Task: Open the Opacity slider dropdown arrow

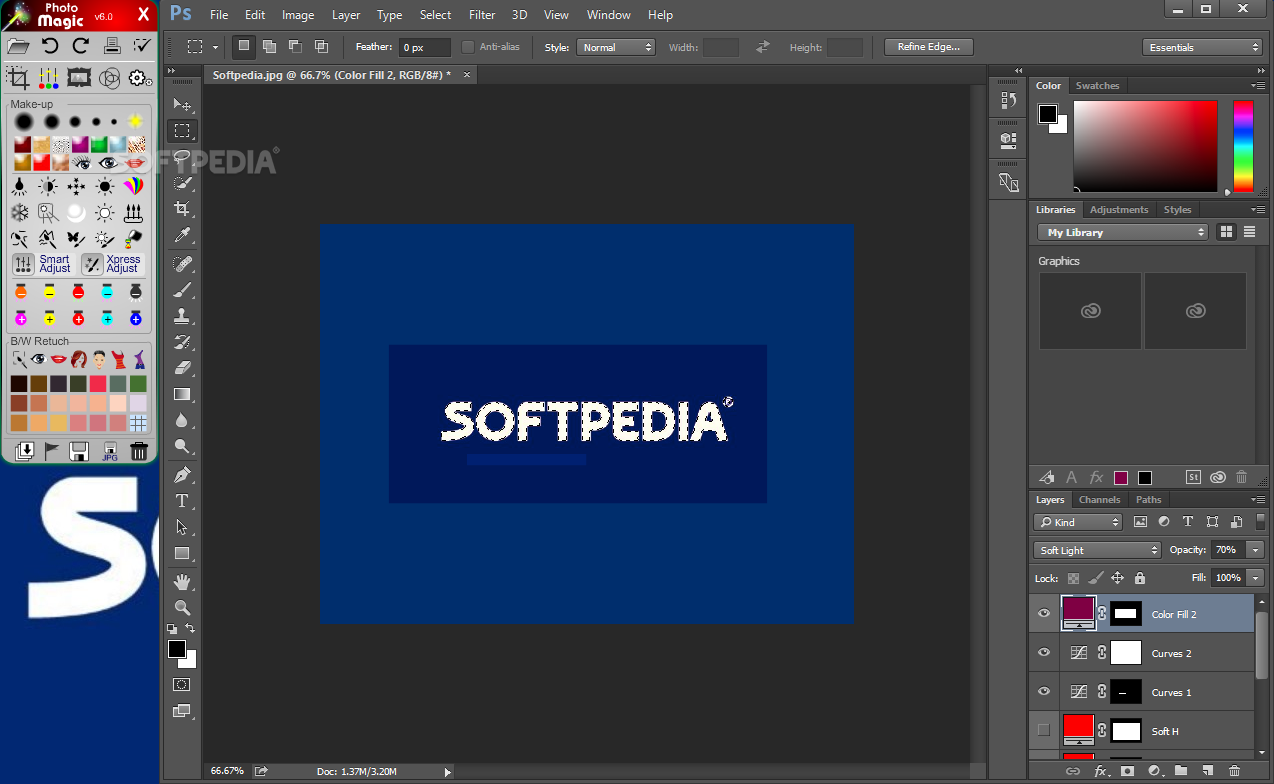Action: pyautogui.click(x=1255, y=550)
